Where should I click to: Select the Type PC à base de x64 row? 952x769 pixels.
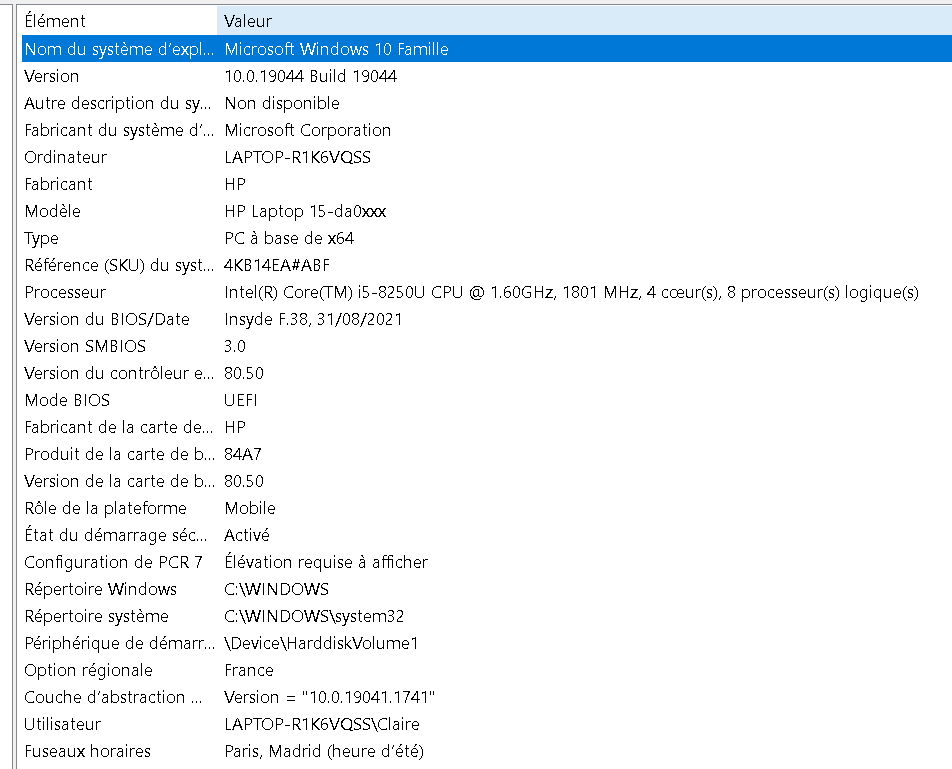486,238
